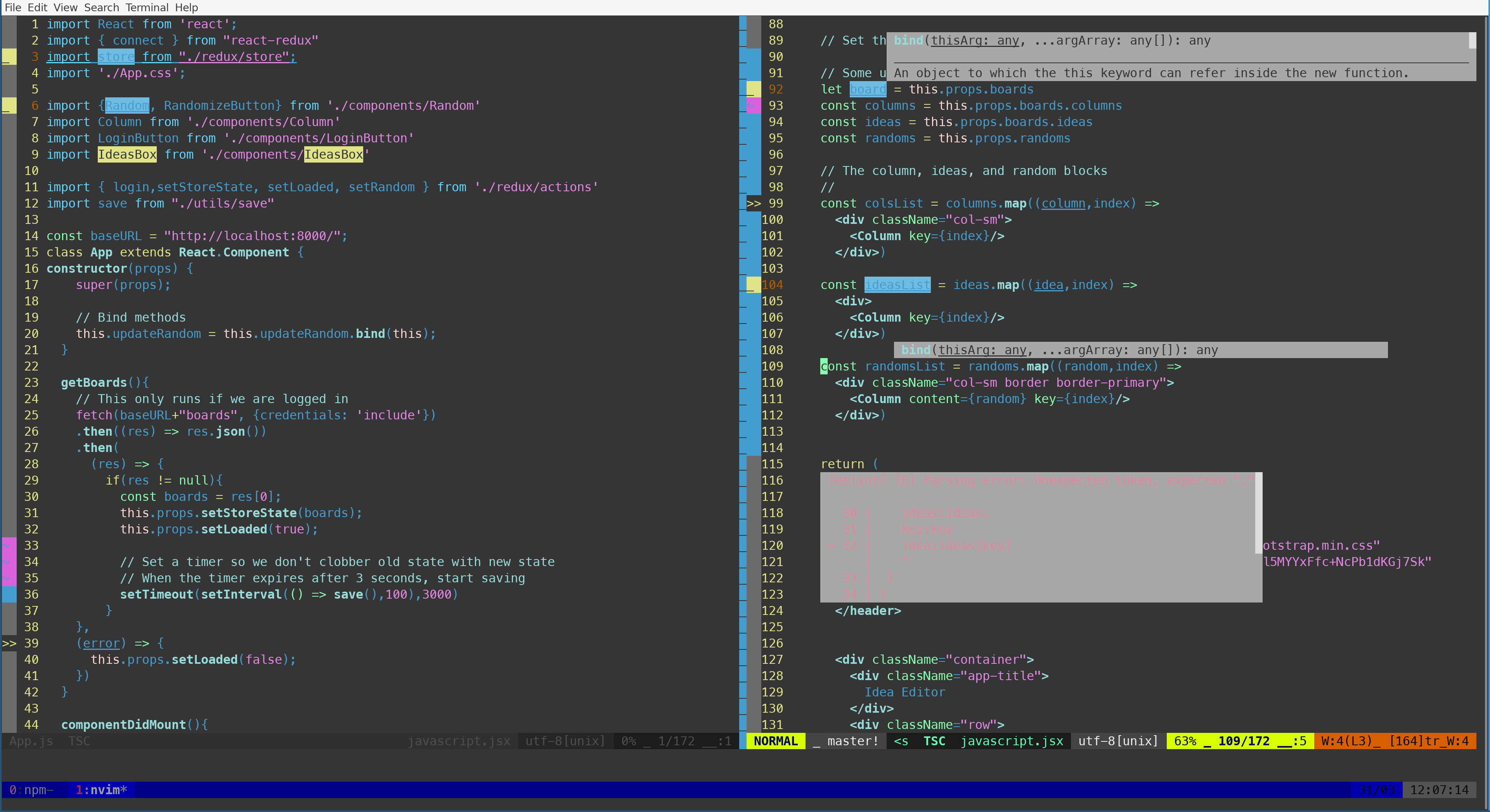Click the scrollbar of eslint error popup
The height and width of the screenshot is (812, 1490).
[x=1259, y=513]
